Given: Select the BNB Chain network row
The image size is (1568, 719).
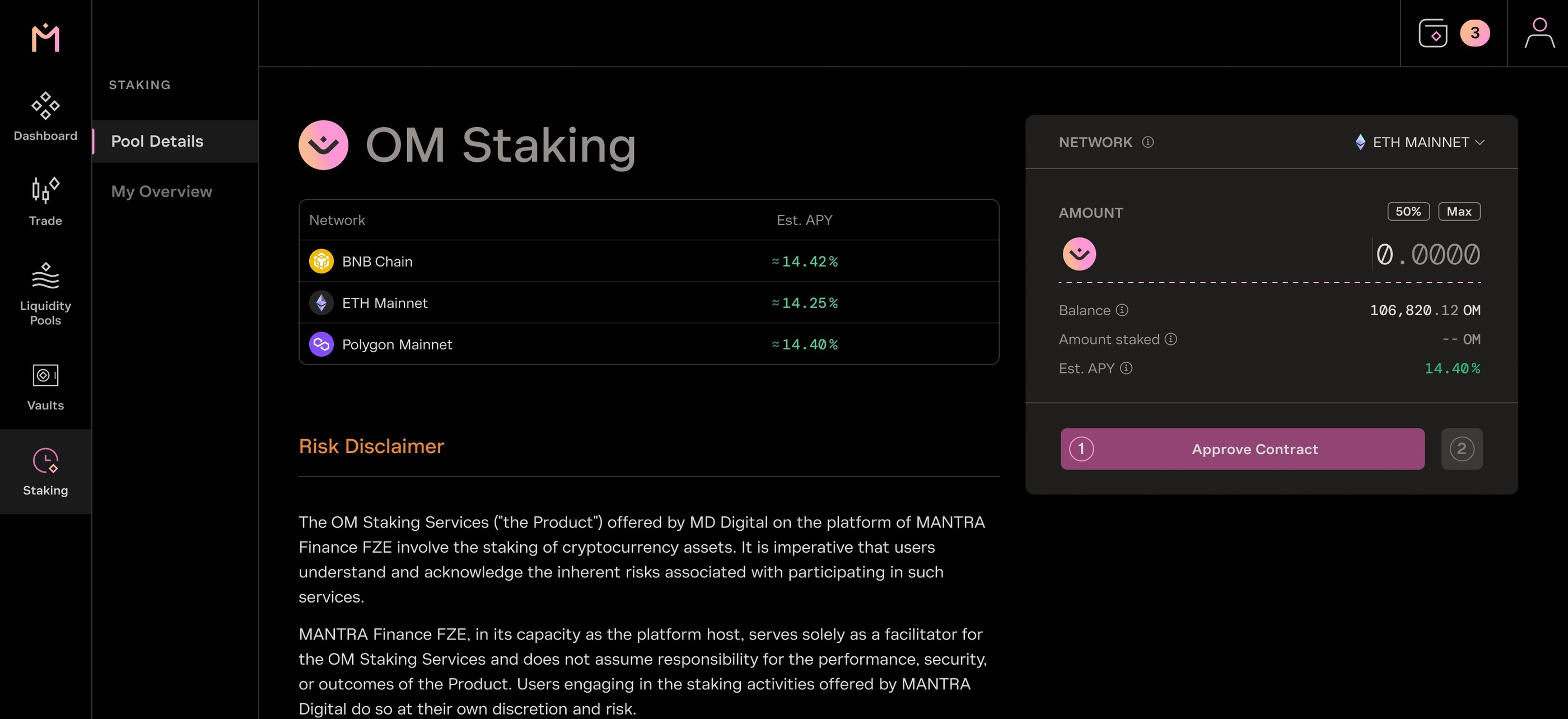Looking at the screenshot, I should tap(648, 260).
